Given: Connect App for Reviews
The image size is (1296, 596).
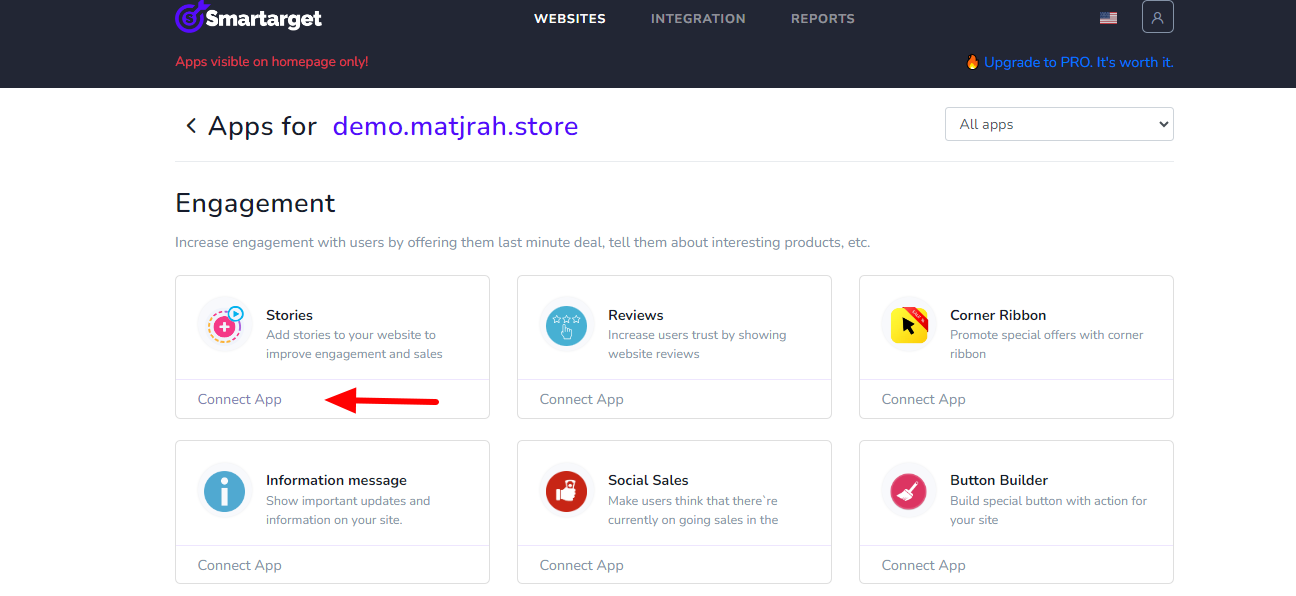Looking at the screenshot, I should pos(582,399).
